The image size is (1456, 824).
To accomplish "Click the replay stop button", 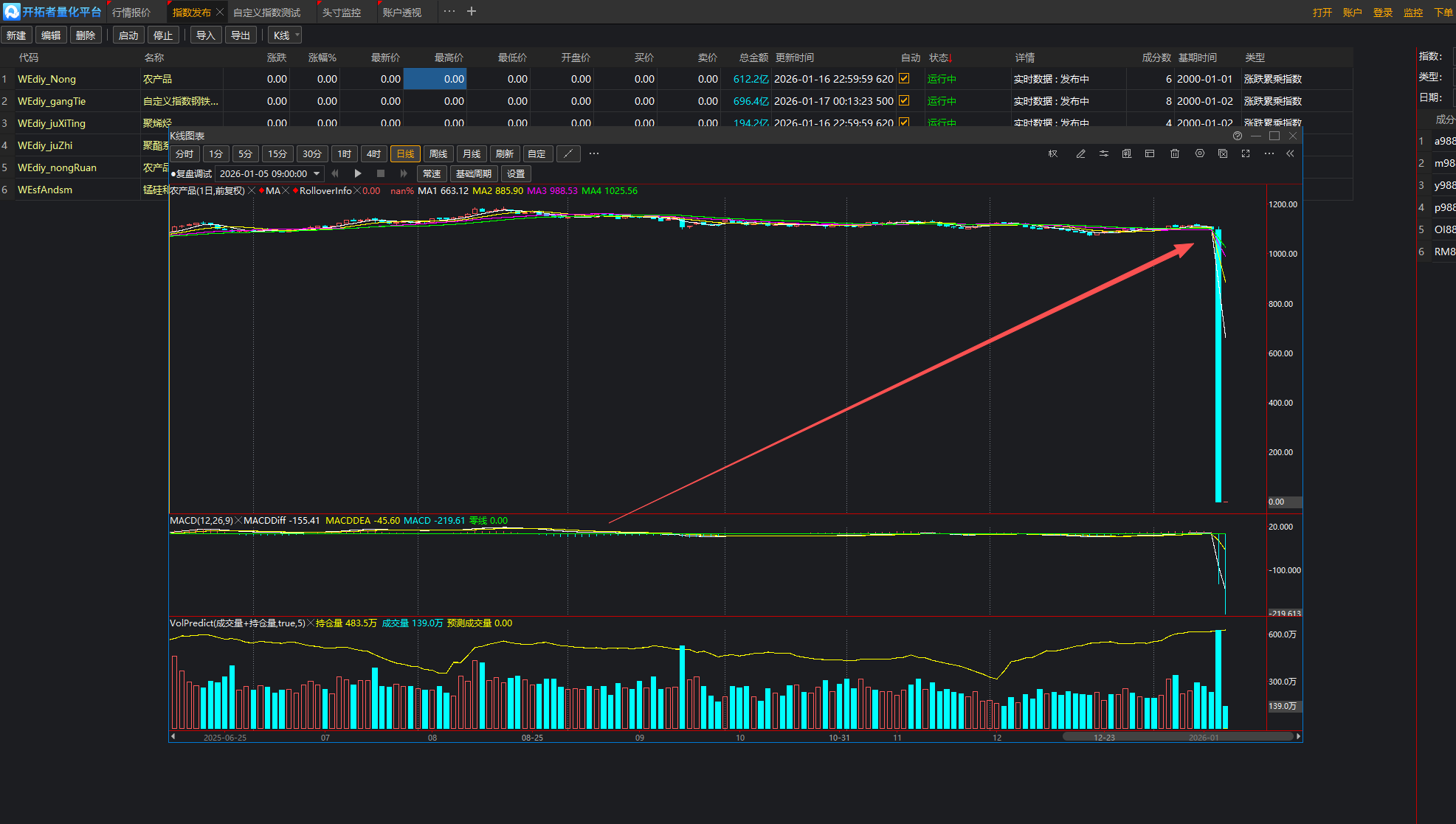I will (x=381, y=173).
